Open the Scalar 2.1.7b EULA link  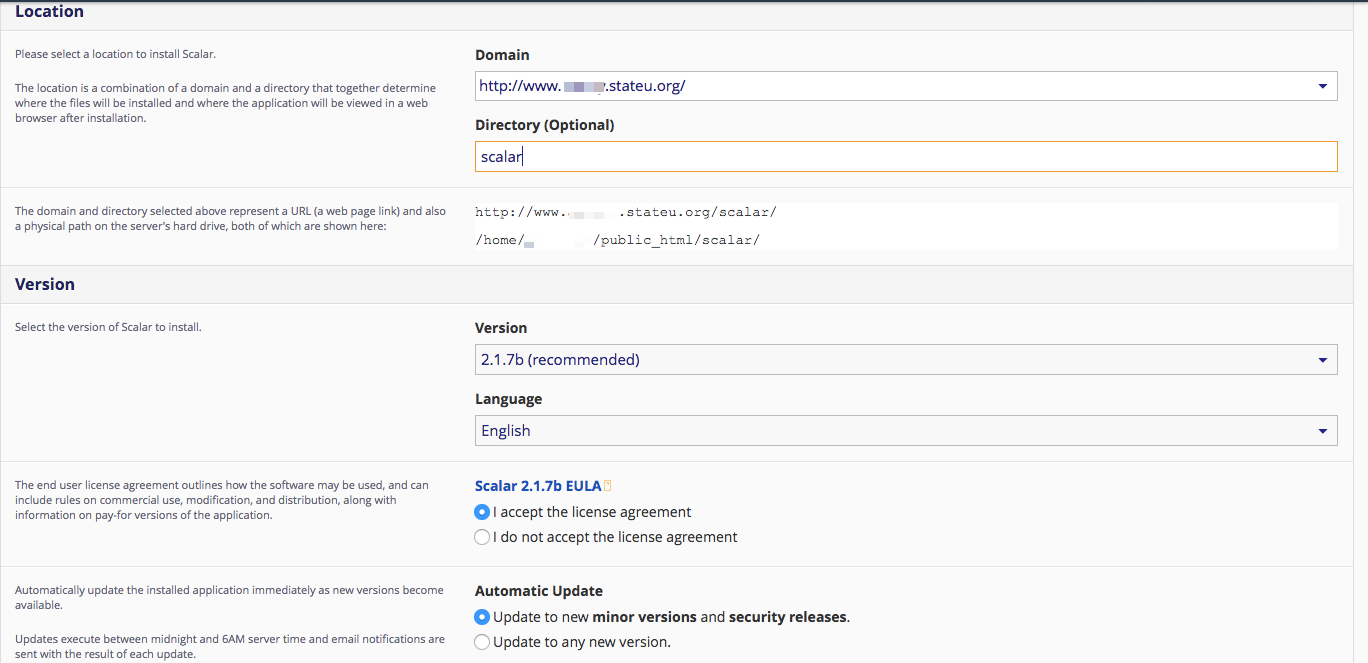point(538,486)
